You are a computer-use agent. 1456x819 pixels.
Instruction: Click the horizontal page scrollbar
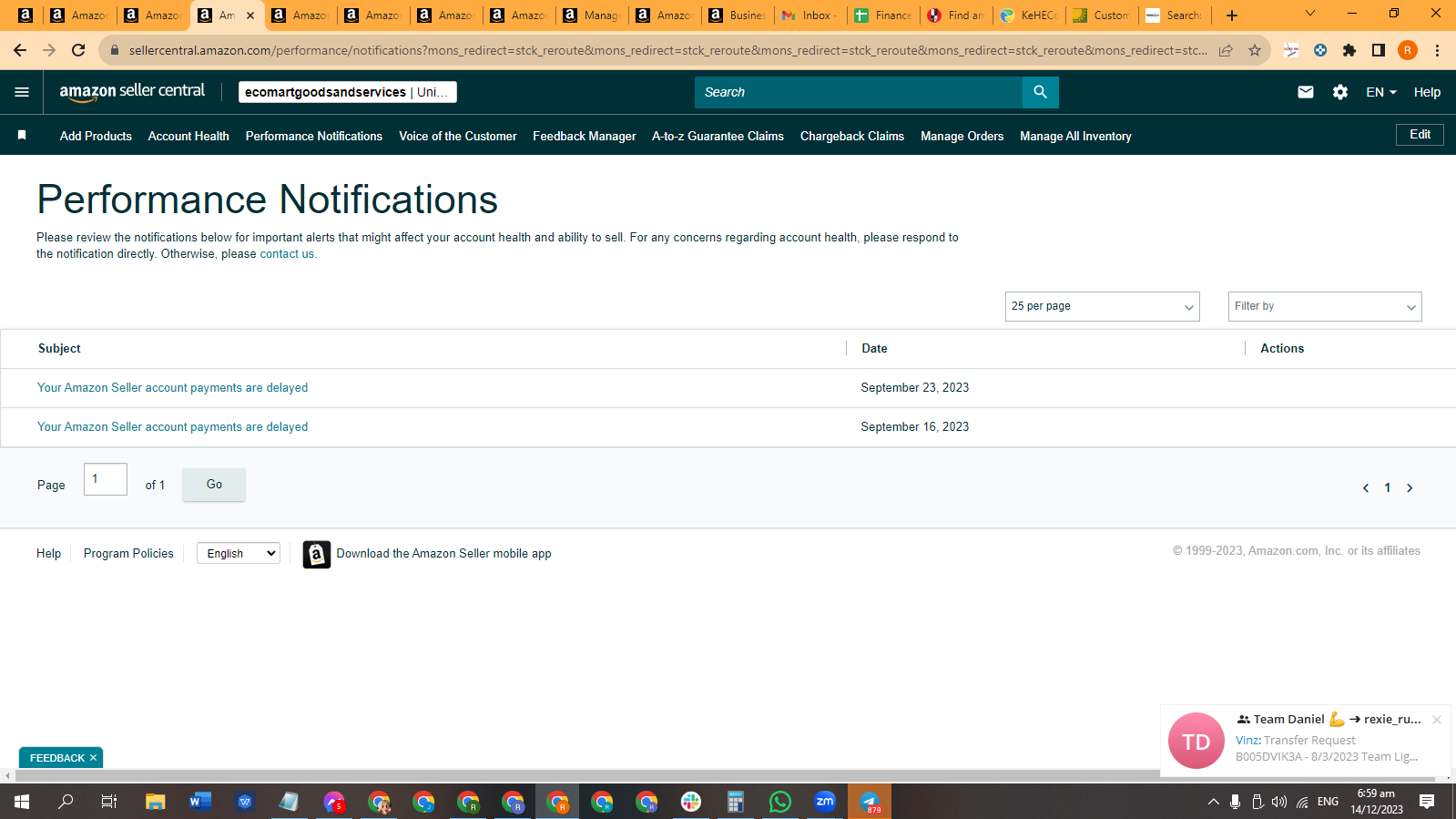[728, 776]
